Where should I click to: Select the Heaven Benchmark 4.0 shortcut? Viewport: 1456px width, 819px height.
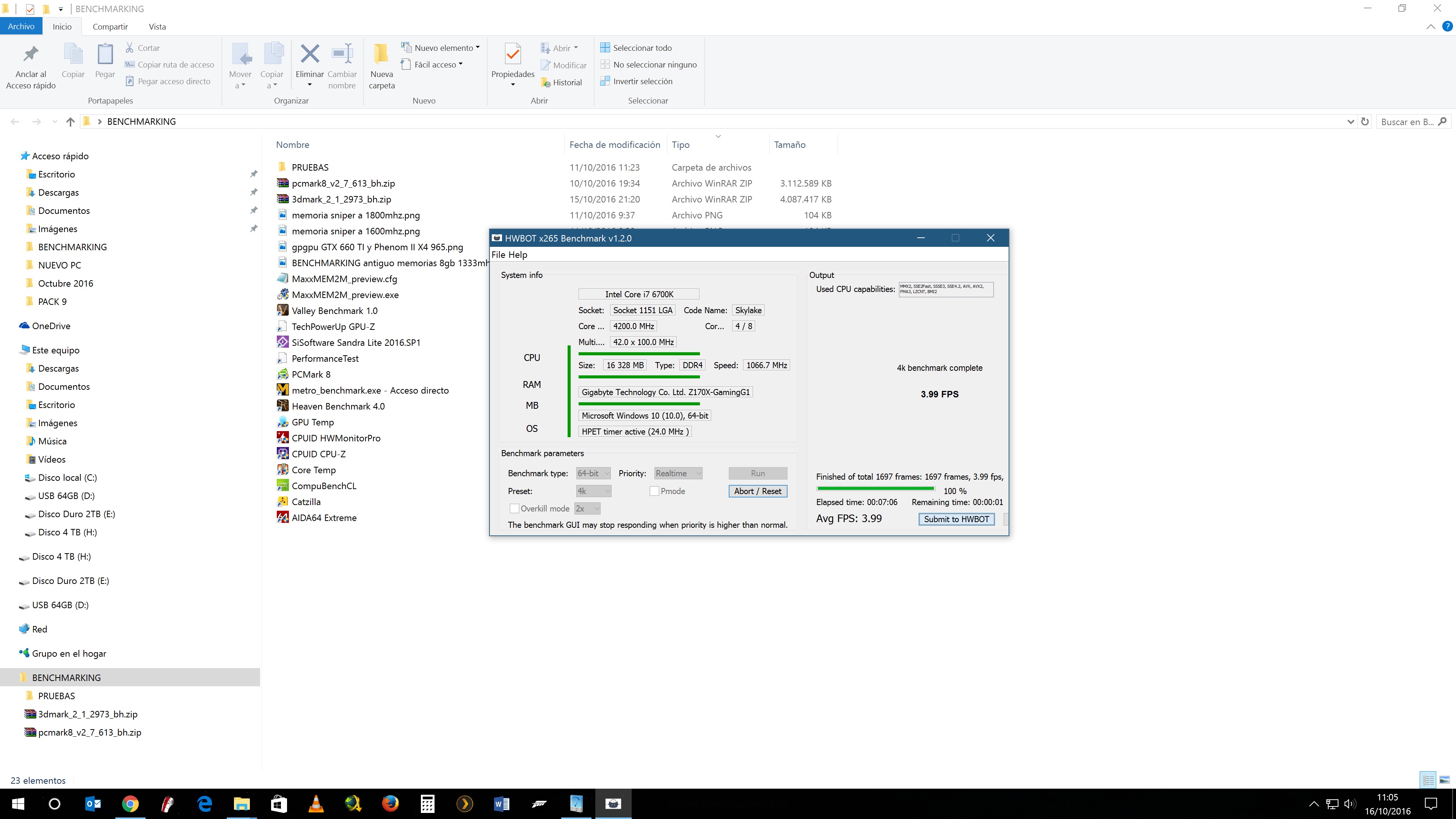coord(338,406)
